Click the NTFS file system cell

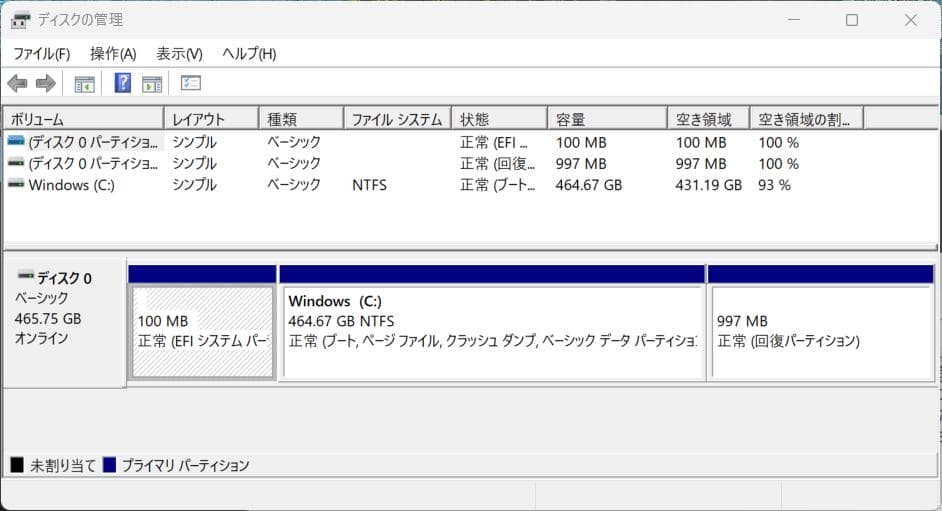(369, 185)
